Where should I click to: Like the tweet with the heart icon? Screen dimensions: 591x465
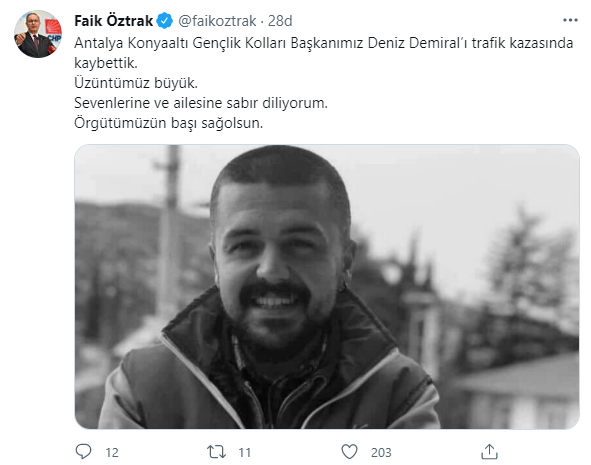349,451
